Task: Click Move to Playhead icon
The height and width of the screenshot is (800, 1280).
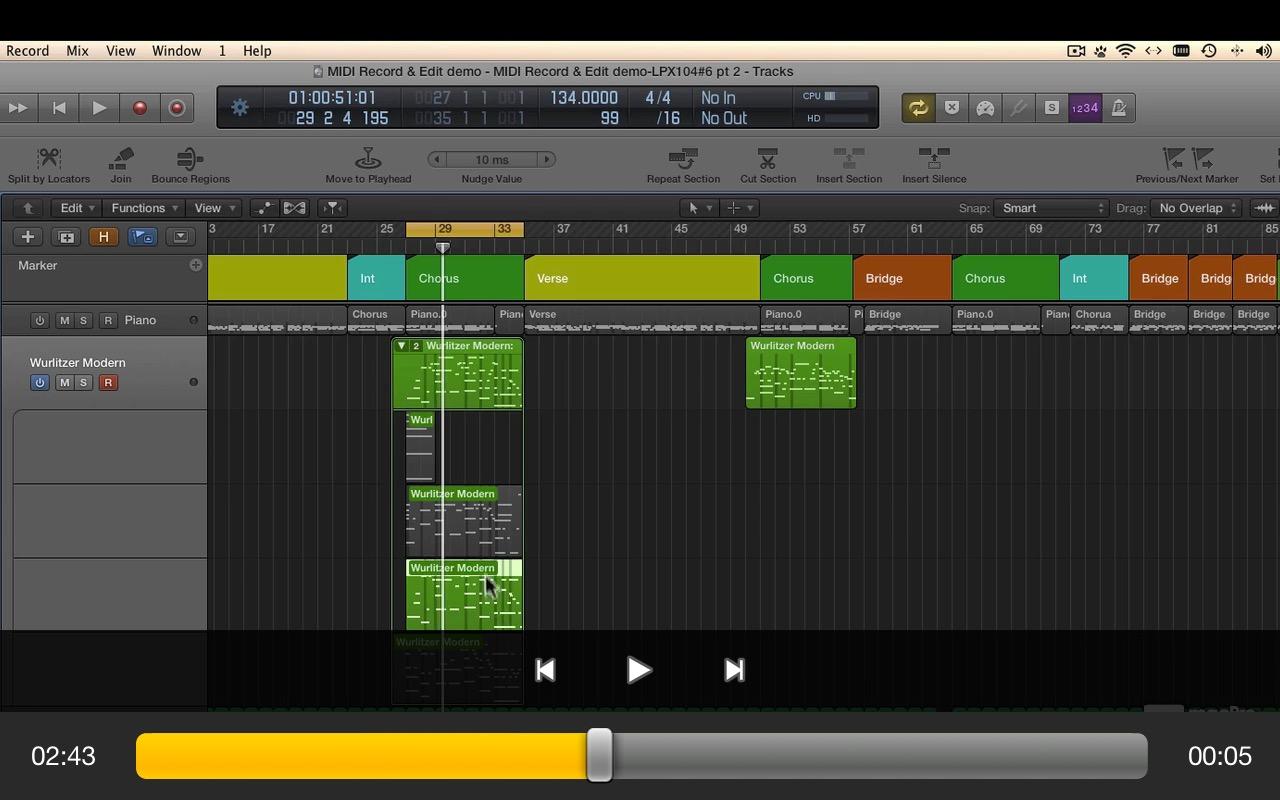Action: (368, 159)
